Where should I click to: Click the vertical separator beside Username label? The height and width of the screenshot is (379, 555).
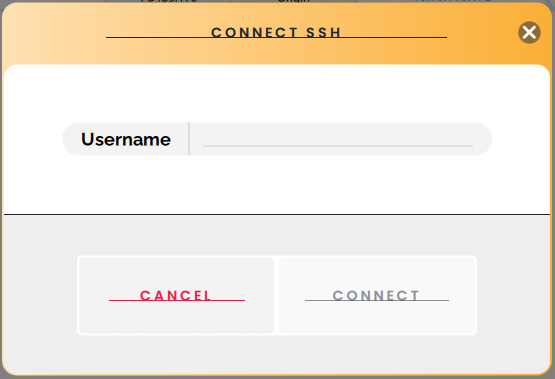189,139
